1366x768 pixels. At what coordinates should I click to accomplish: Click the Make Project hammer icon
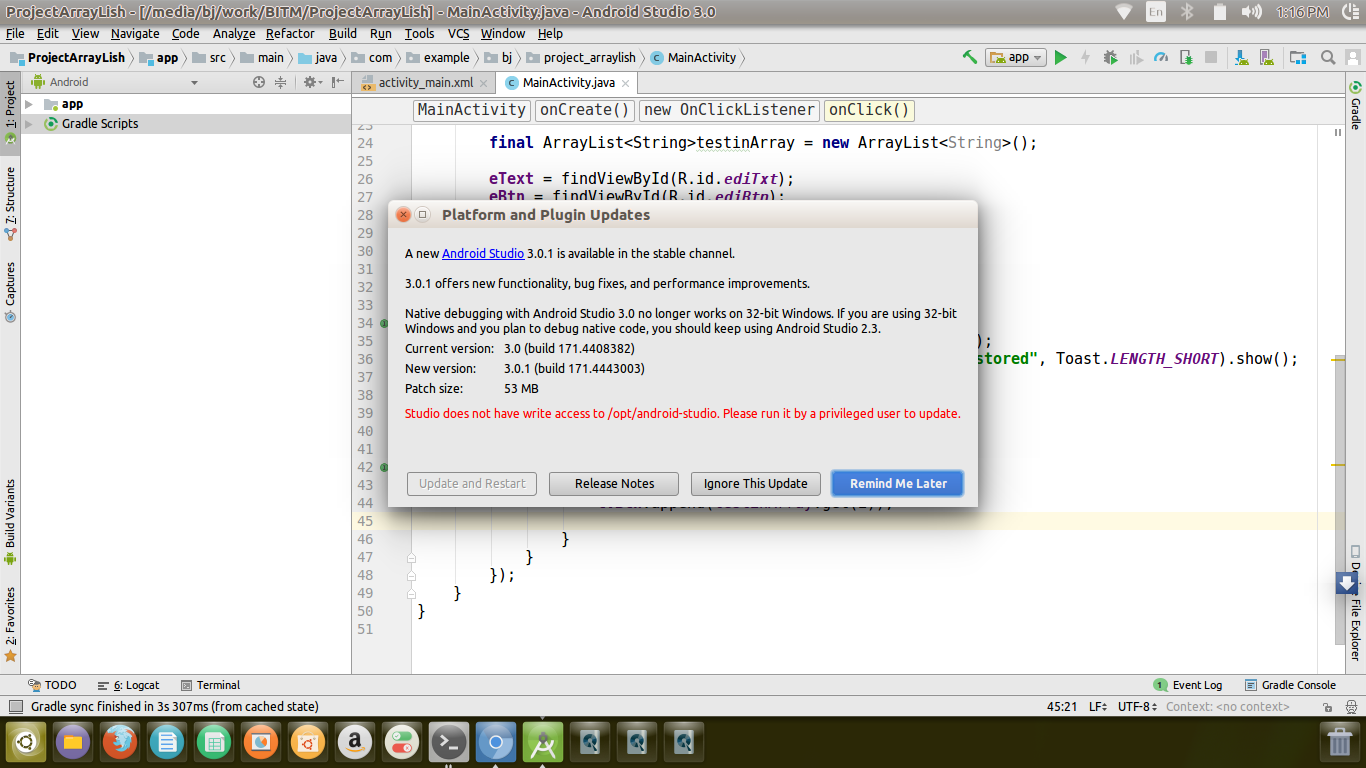click(x=969, y=57)
